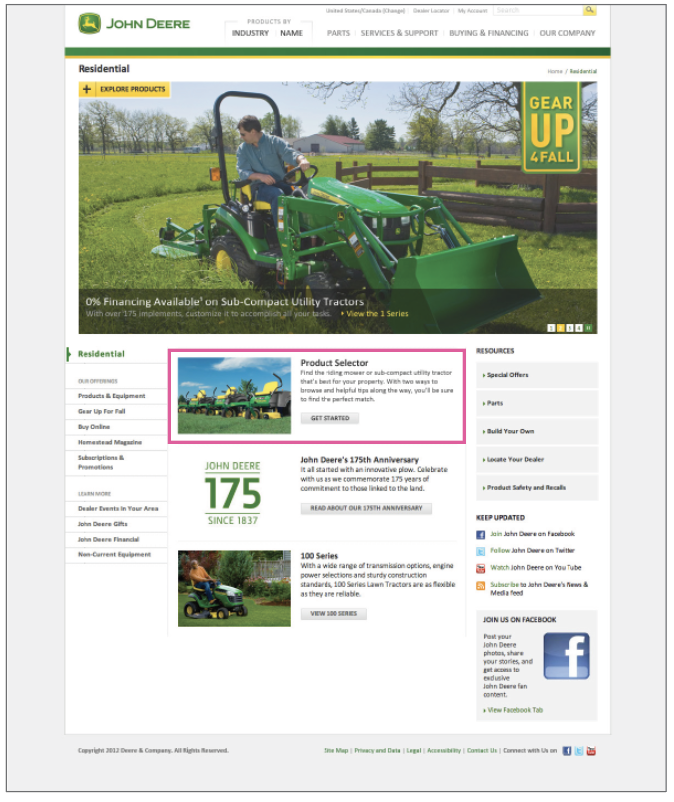Open Subscriptions & Promotions sidebar link
Image resolution: width=674 pixels, height=802 pixels.
[x=101, y=462]
